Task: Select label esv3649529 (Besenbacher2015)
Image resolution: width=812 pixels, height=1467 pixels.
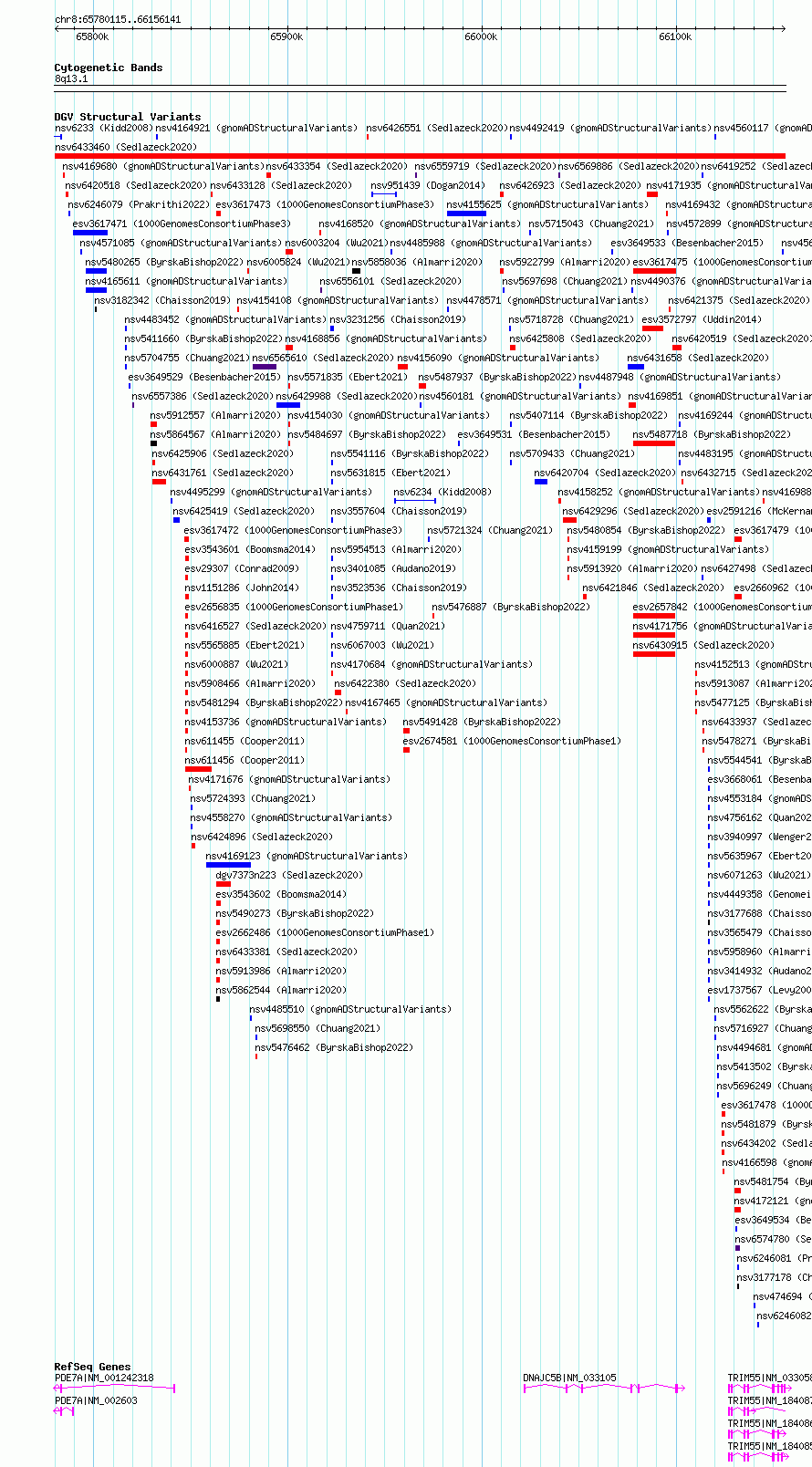Action: 204,377
